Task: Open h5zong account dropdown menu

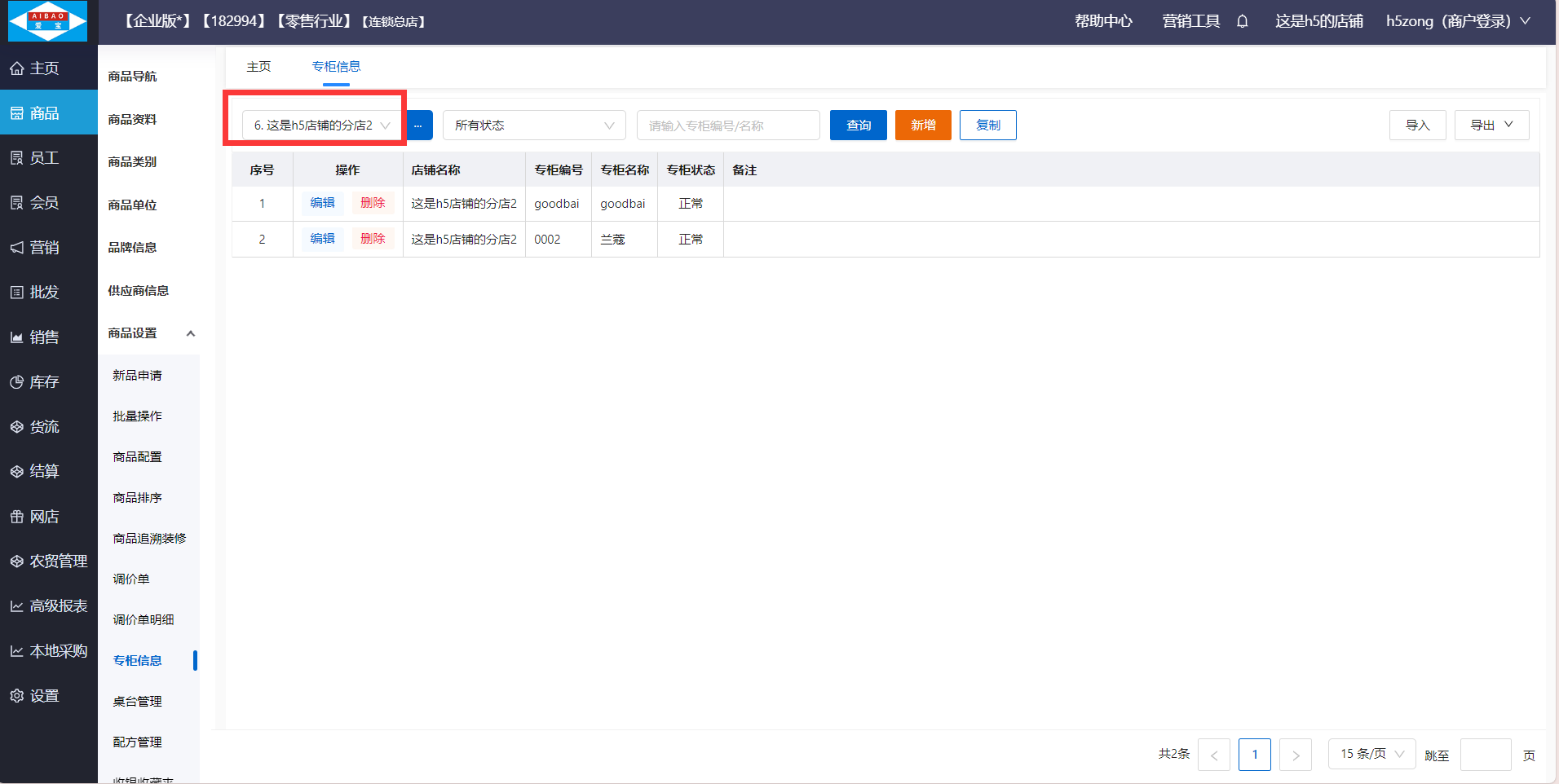Action: pos(1458,22)
